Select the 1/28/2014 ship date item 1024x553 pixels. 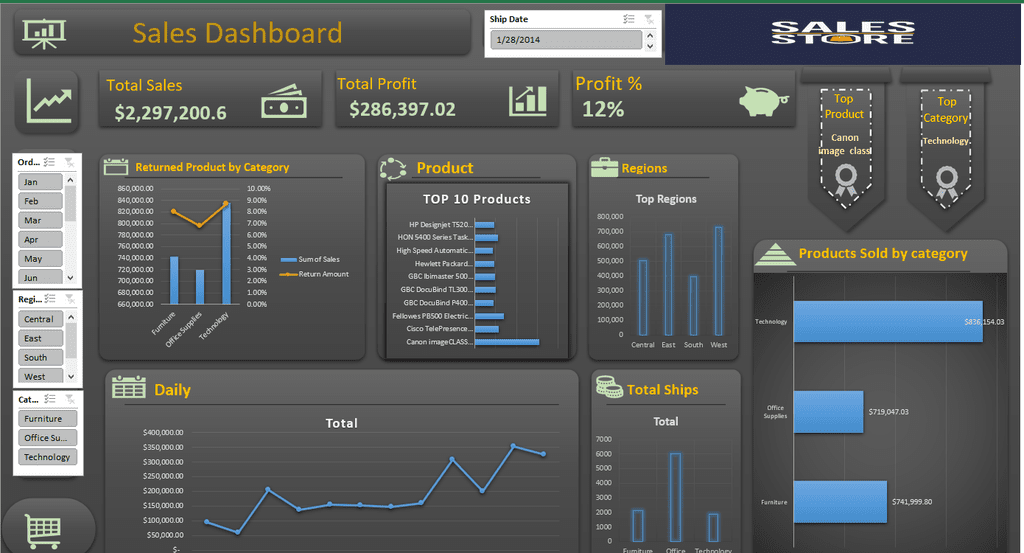[566, 40]
